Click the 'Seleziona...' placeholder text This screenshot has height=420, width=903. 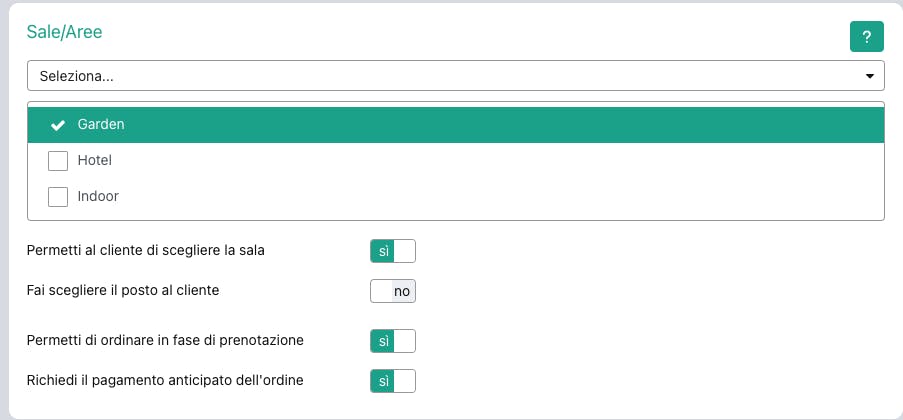click(76, 76)
